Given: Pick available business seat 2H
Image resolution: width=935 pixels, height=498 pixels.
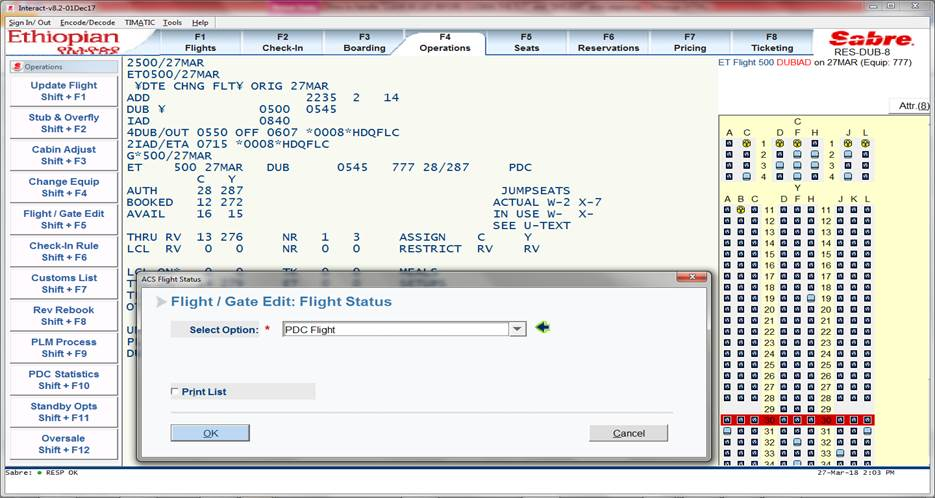Looking at the screenshot, I should click(815, 154).
